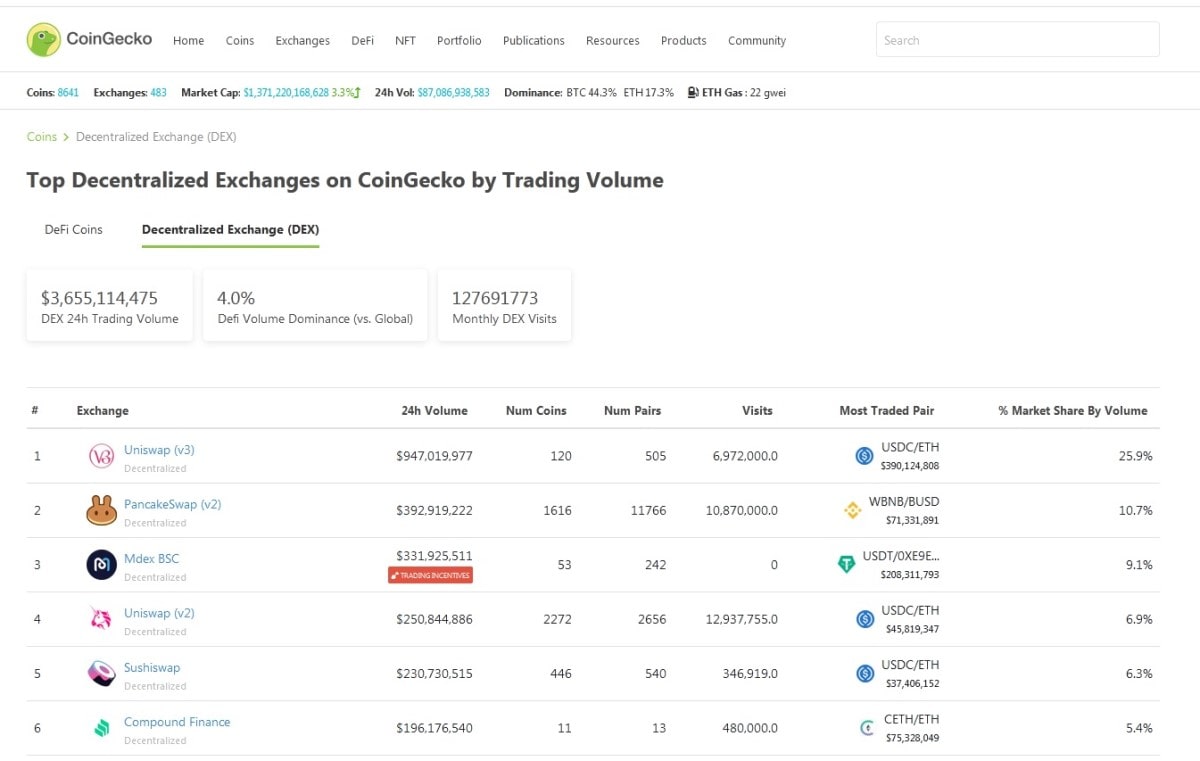Click the DEX 24h Trading Volume card
This screenshot has height=761, width=1200.
point(110,307)
